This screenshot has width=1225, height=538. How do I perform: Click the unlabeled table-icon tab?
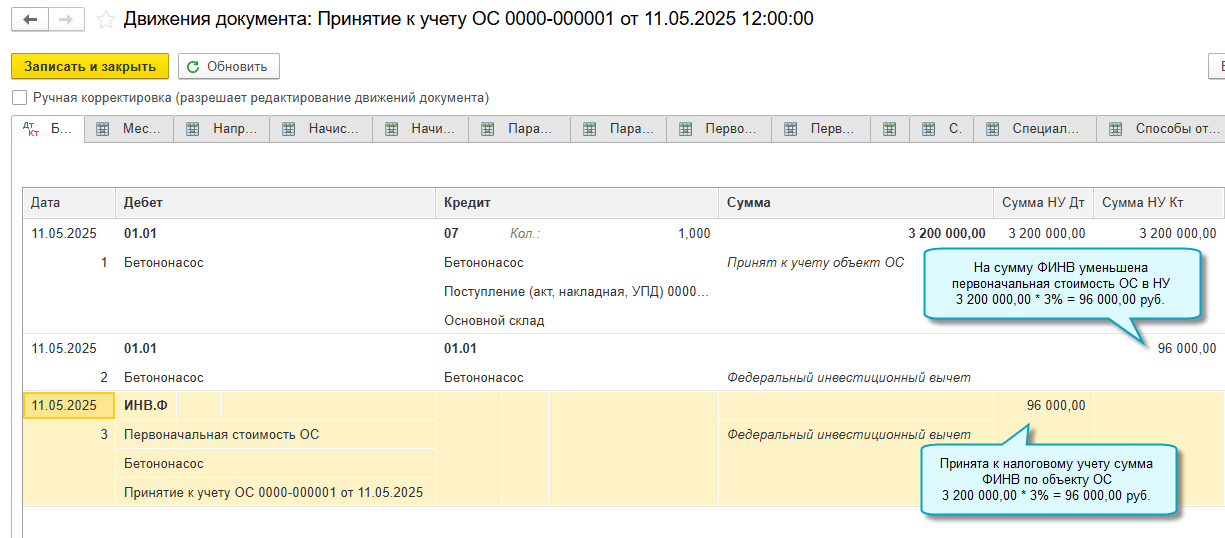click(889, 129)
